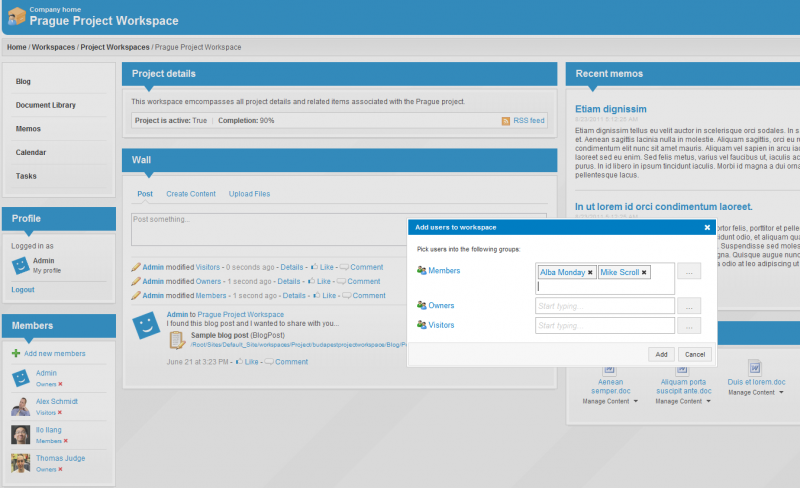Click Details link on Visitors wall entry
Image resolution: width=800 pixels, height=488 pixels.
(292, 267)
